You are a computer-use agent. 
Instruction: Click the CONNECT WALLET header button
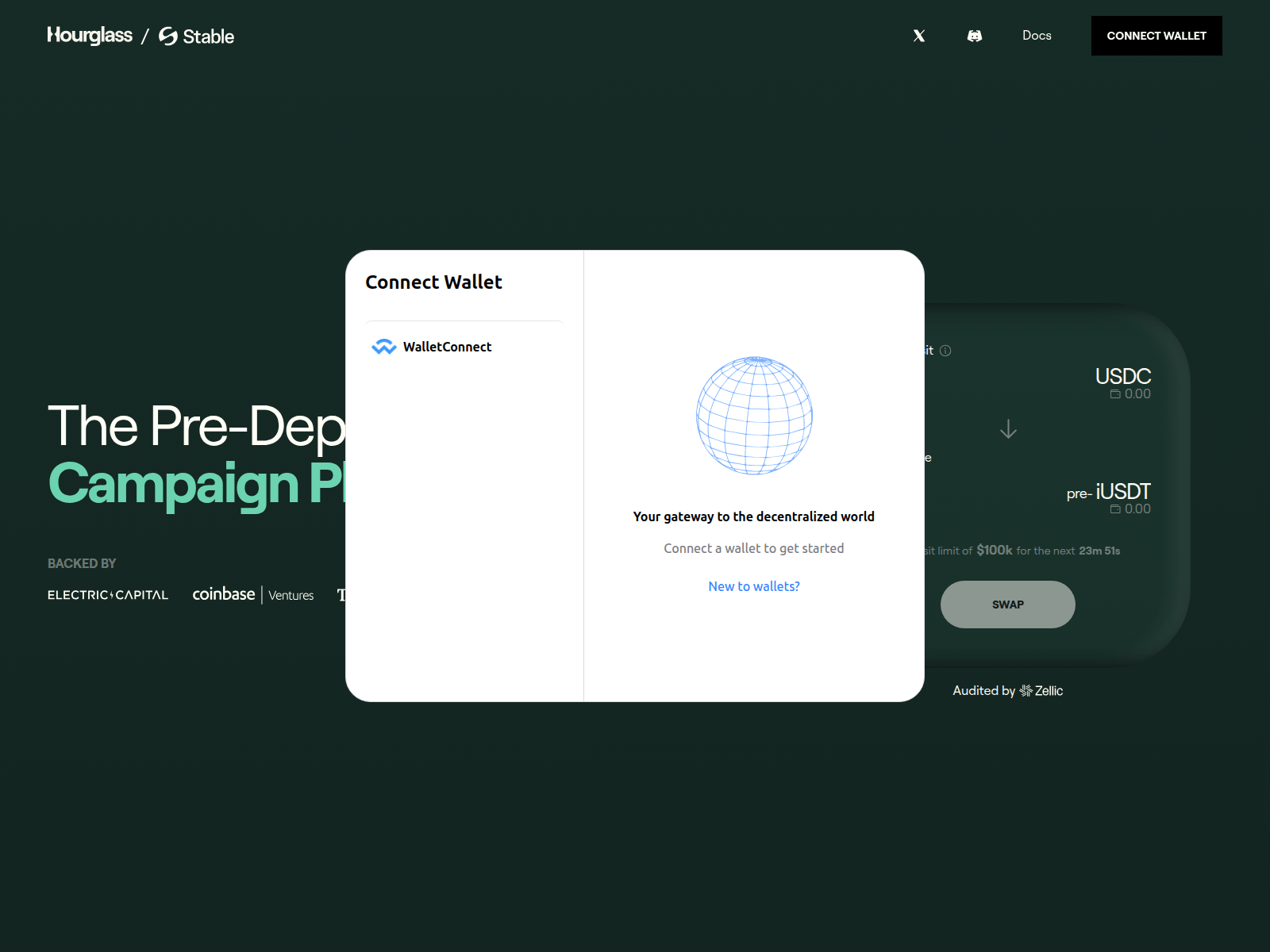[x=1156, y=36]
